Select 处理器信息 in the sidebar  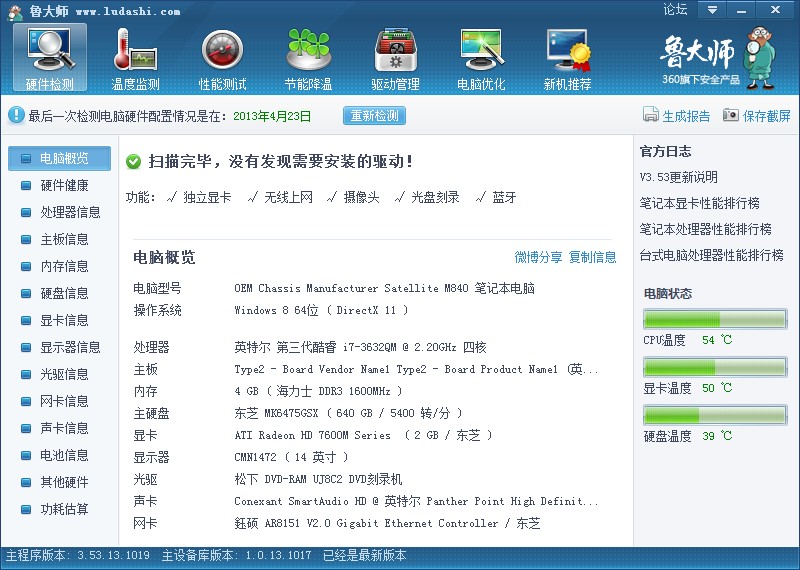[x=60, y=212]
